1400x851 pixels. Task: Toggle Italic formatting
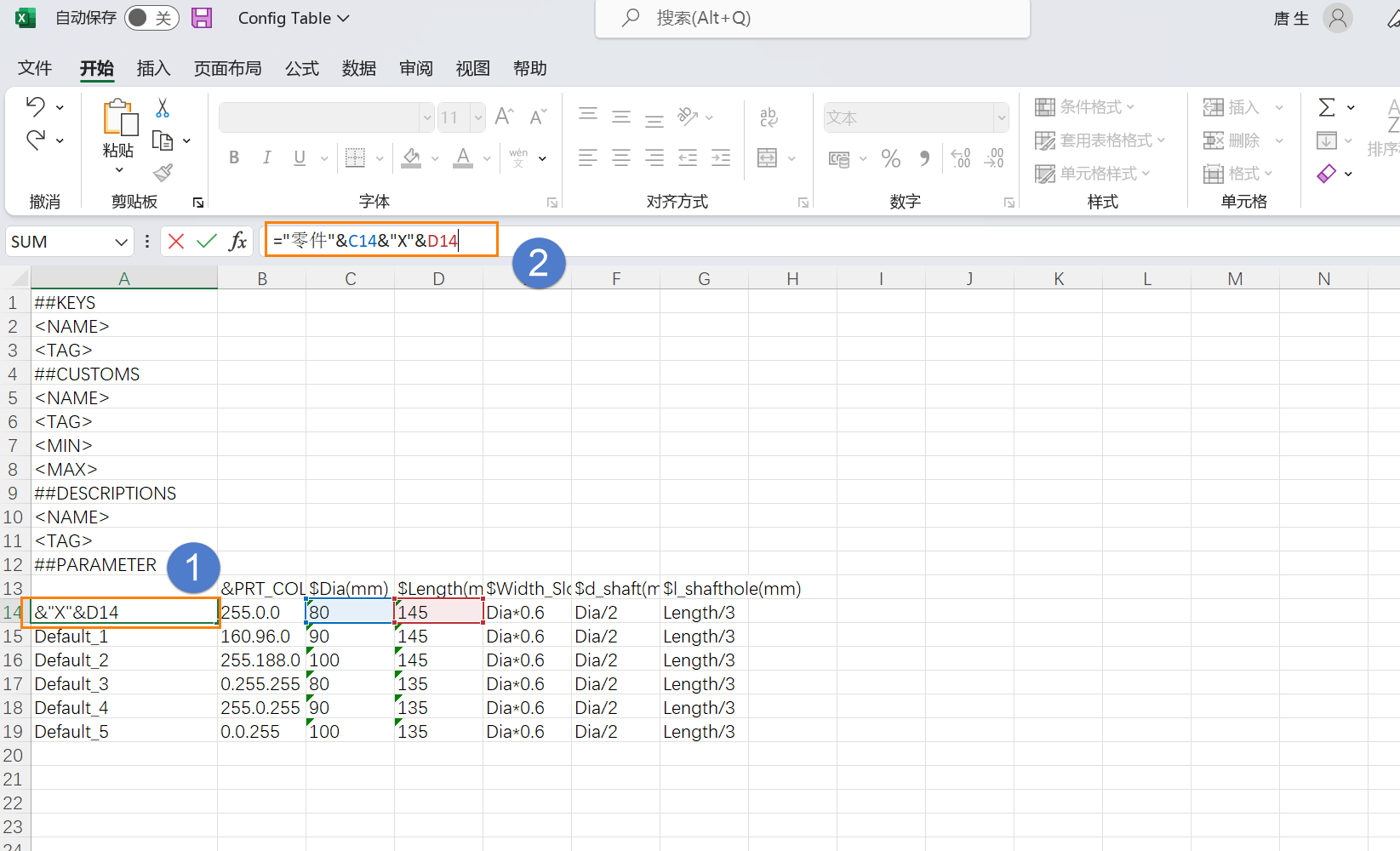267,157
